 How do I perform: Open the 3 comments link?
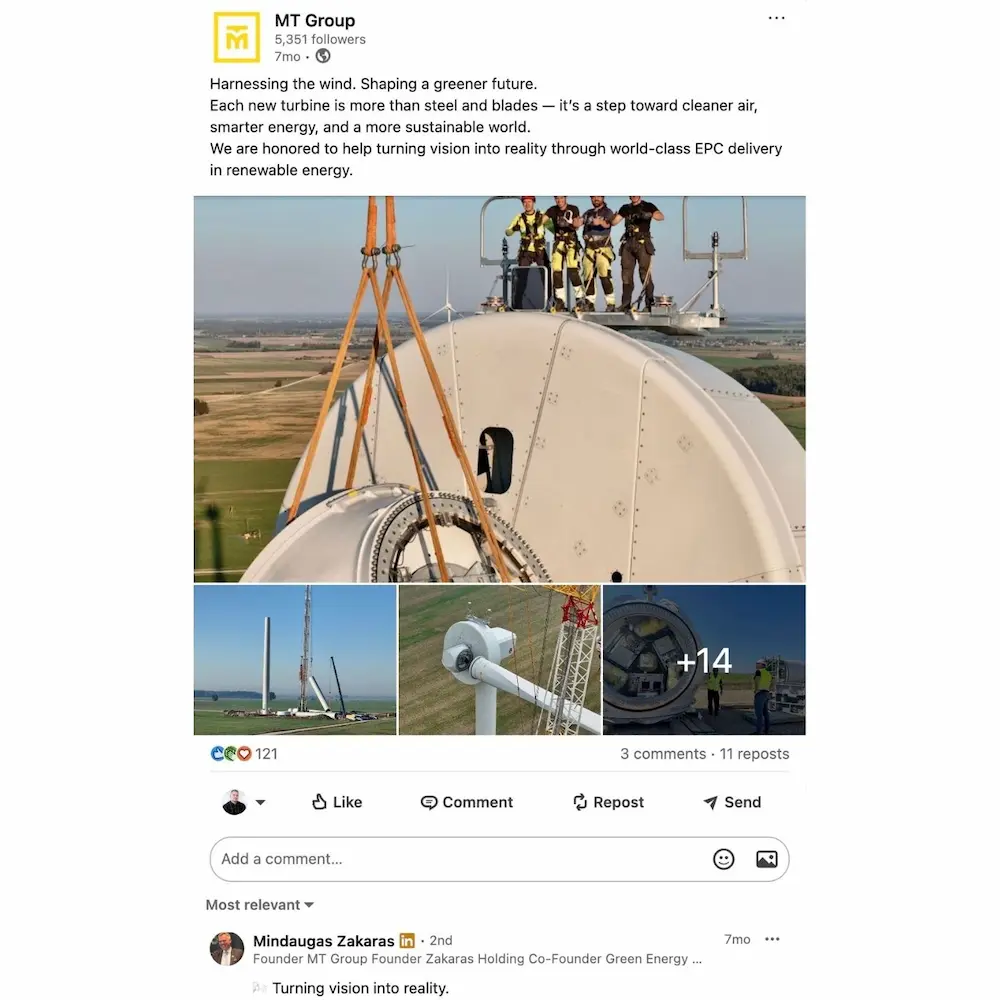coord(663,754)
